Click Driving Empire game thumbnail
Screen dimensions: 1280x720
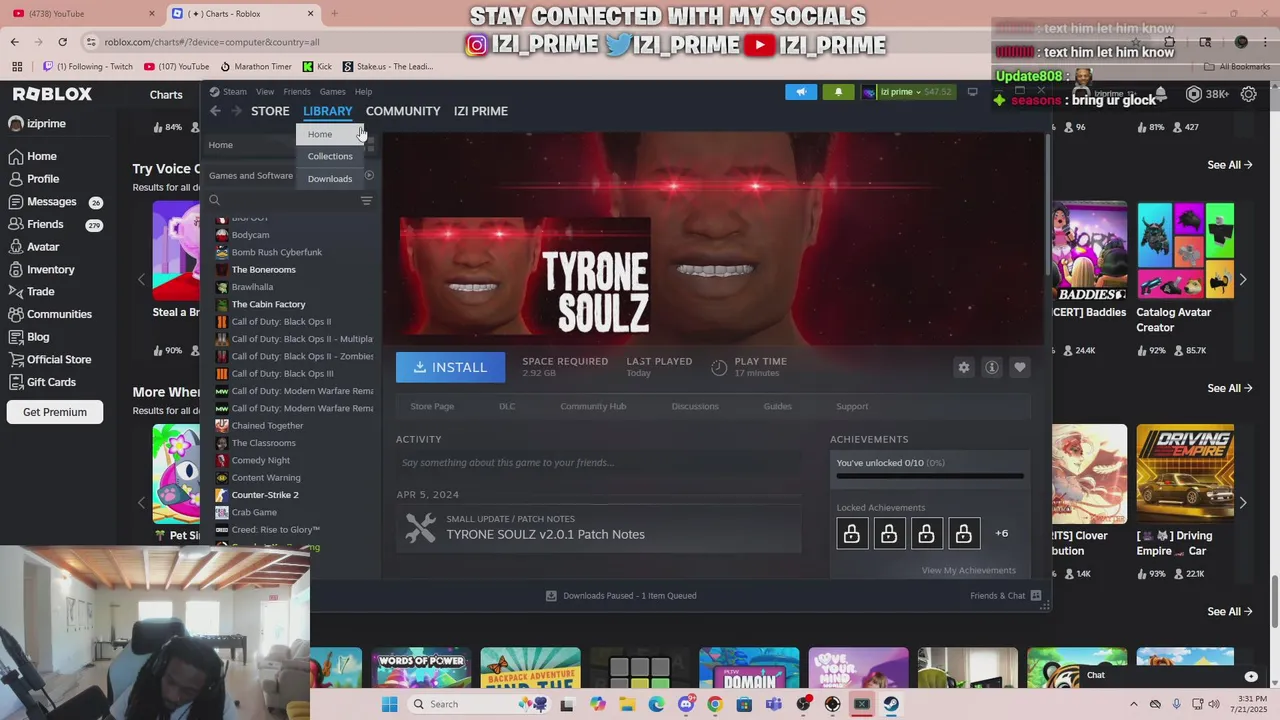click(1185, 474)
